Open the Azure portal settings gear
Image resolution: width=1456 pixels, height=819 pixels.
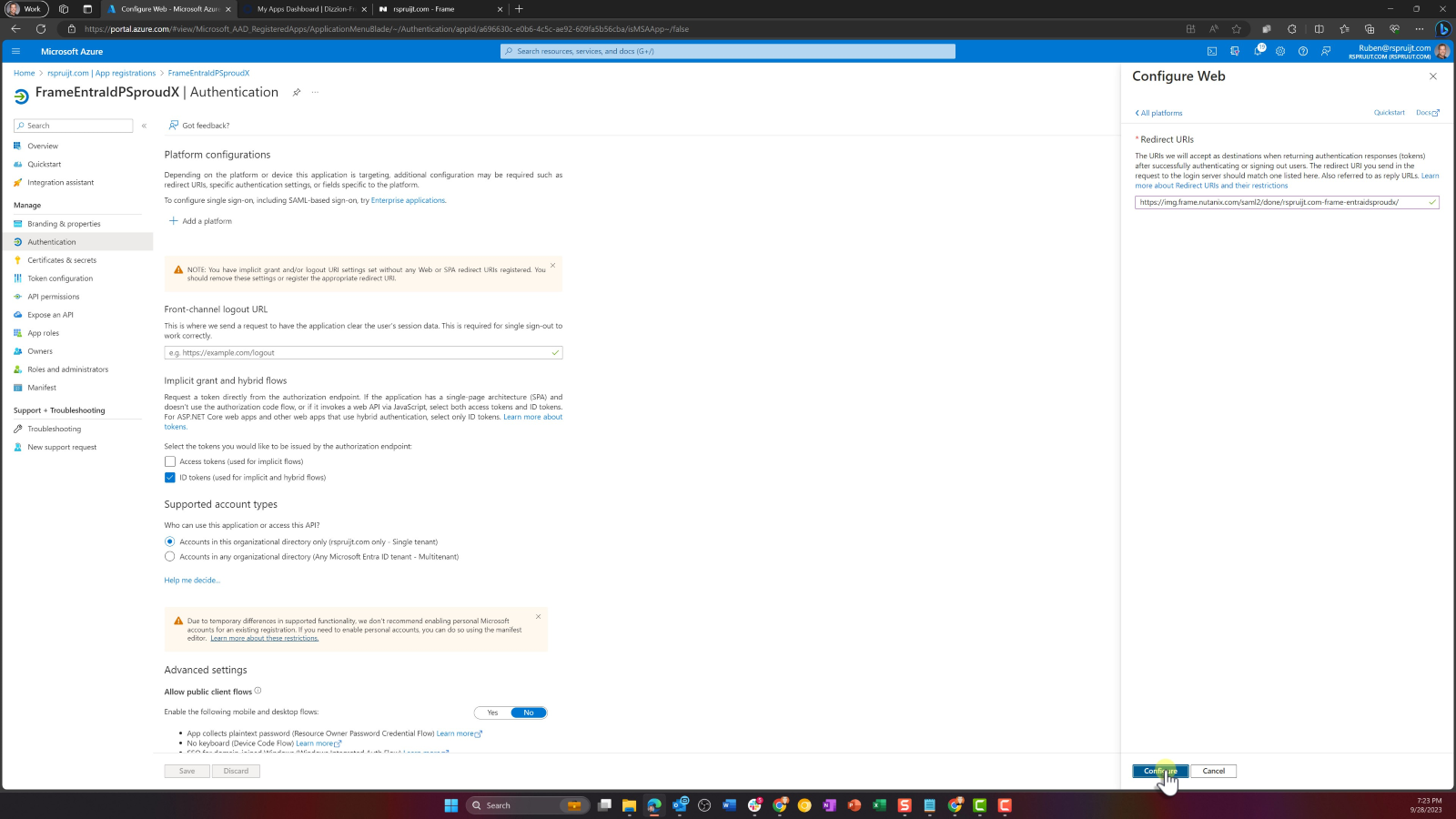pos(1280,51)
